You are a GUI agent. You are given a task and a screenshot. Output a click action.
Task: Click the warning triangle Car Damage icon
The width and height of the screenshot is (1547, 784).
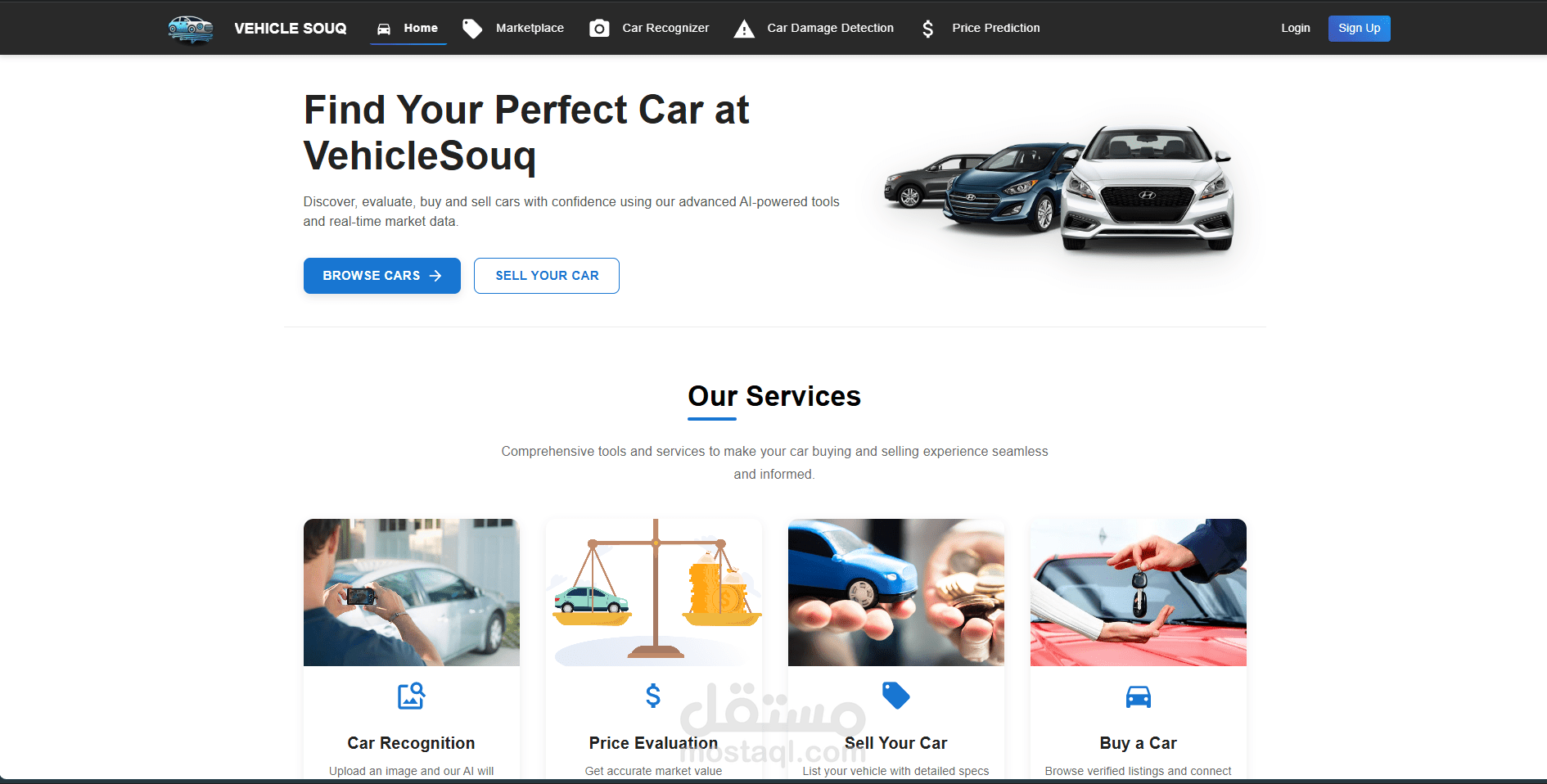coord(744,29)
